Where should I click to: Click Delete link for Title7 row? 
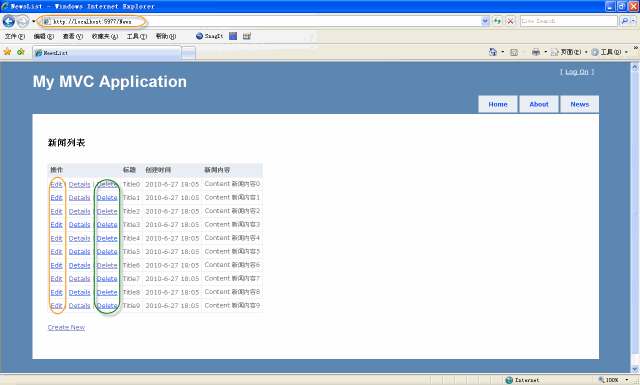(107, 278)
